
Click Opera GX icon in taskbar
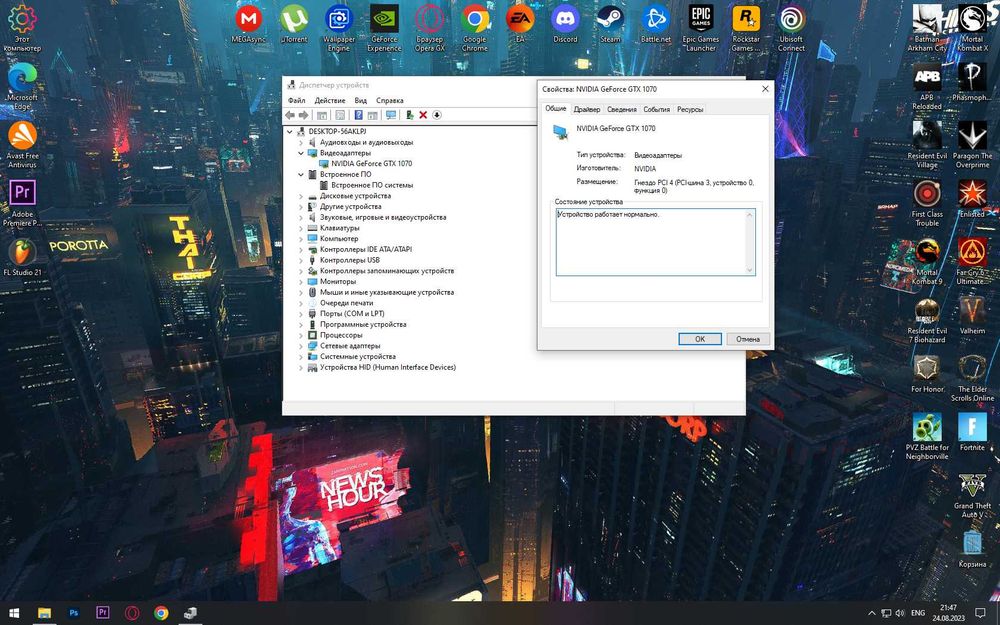[132, 613]
